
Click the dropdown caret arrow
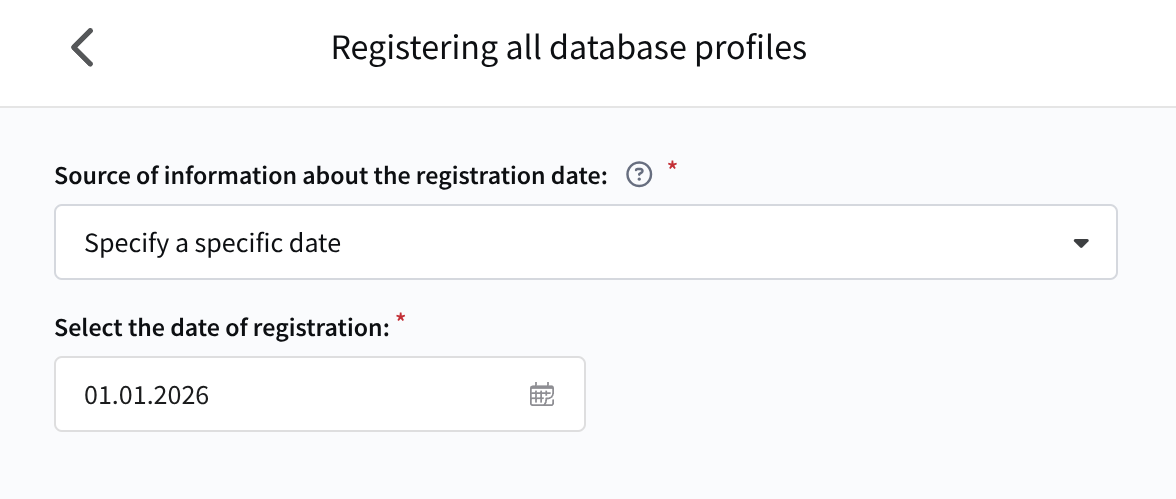coord(1080,243)
